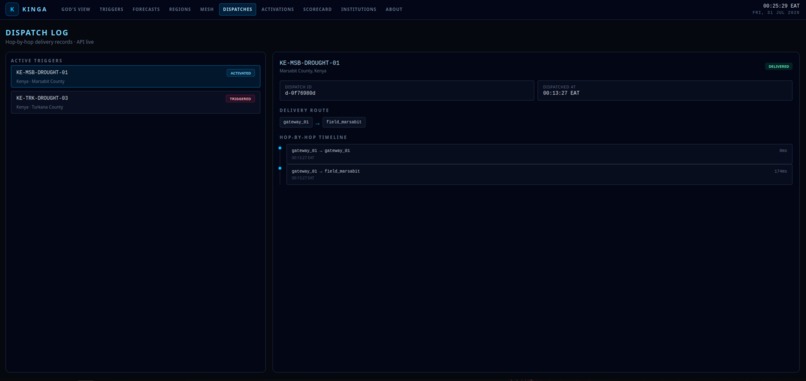
Task: Click the ACTIVATED status badge
Action: pyautogui.click(x=241, y=73)
